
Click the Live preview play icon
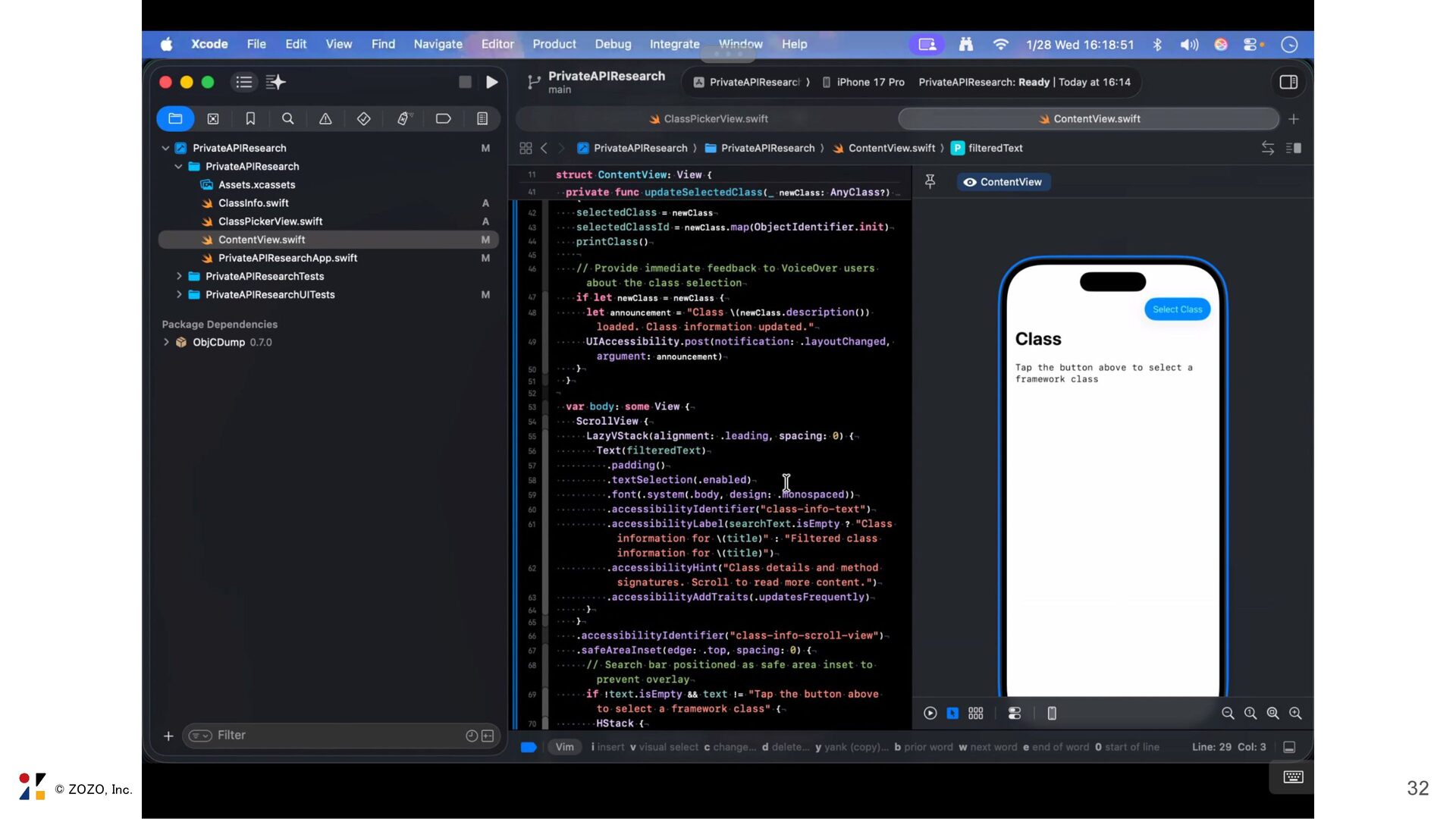[x=930, y=714]
